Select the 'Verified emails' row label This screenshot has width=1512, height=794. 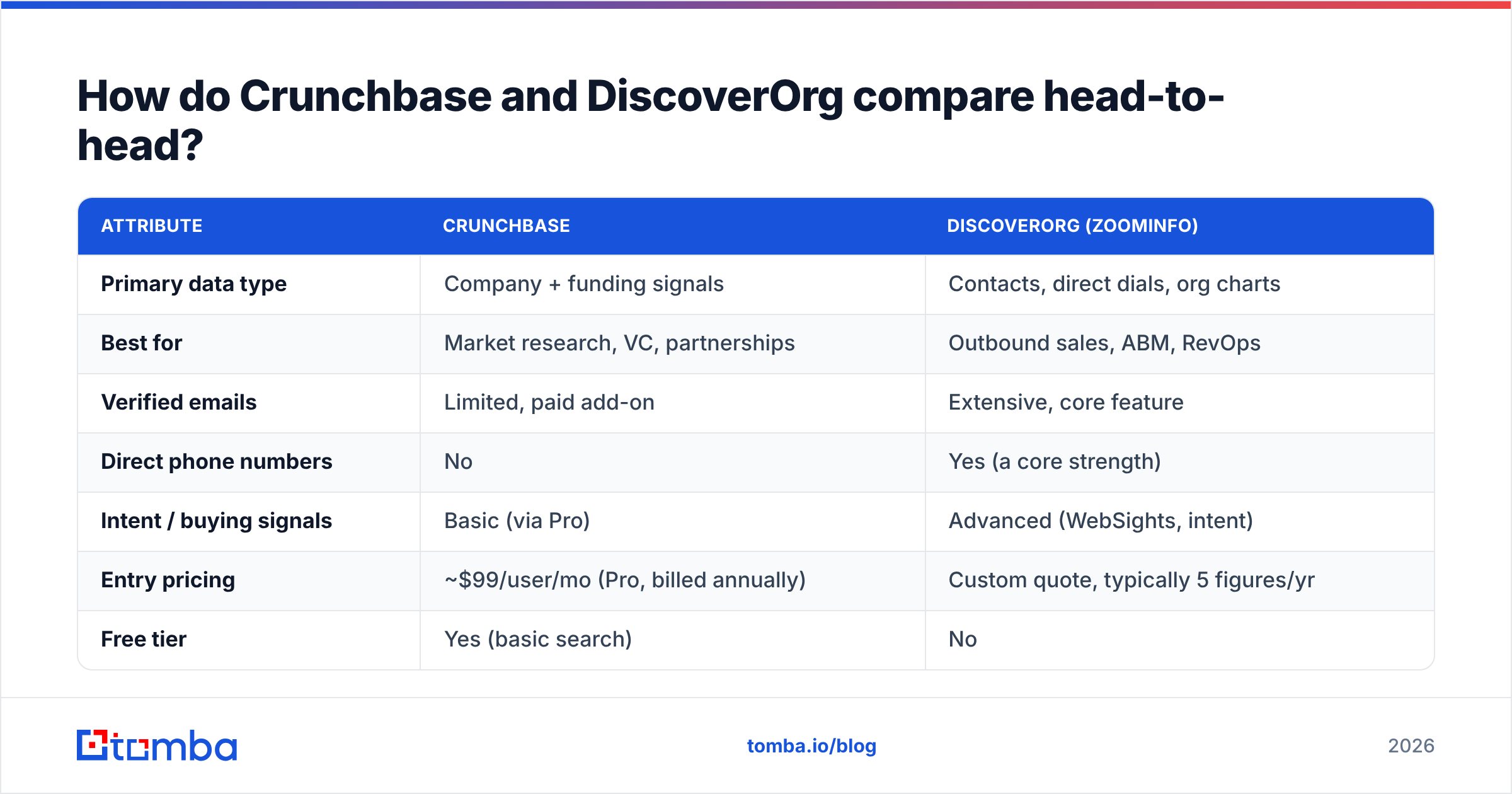(x=179, y=402)
